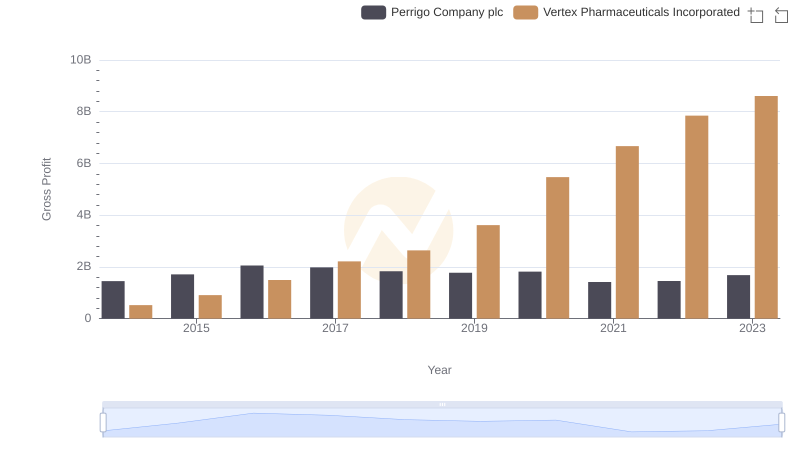800x461 pixels.
Task: Select the Vertex bar for 2021
Action: [x=627, y=232]
